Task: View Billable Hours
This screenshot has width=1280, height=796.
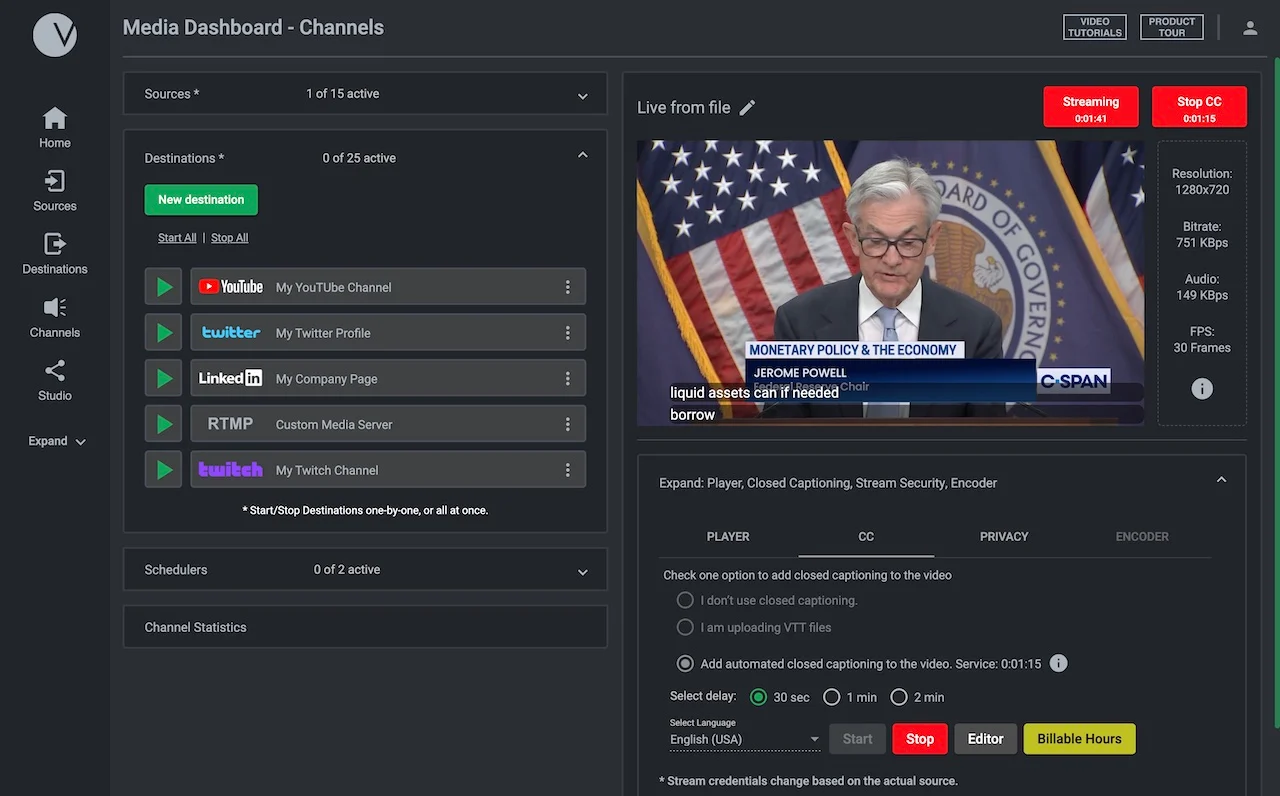Action: click(x=1079, y=739)
